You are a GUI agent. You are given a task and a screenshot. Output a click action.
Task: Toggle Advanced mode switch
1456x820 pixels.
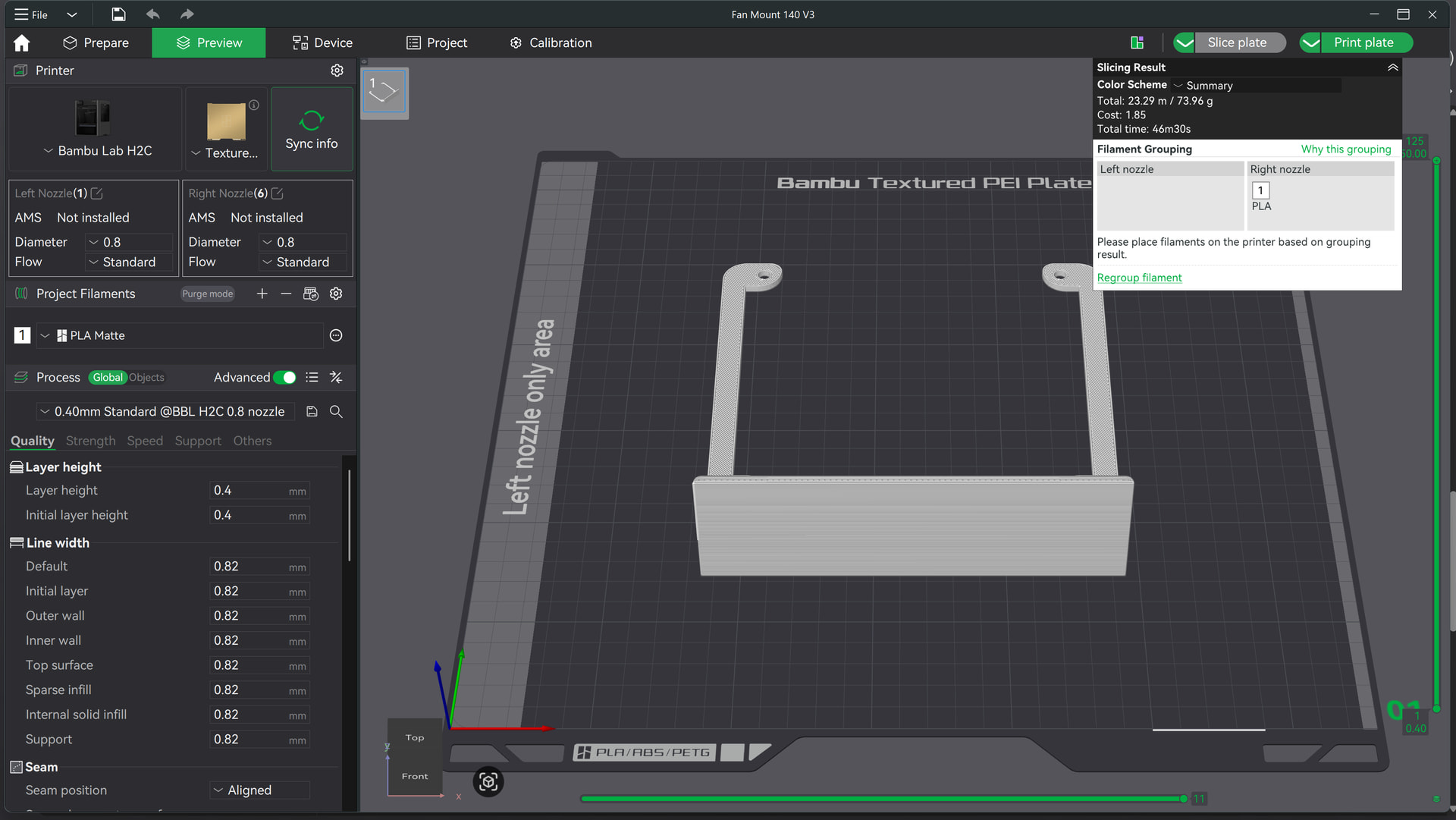pyautogui.click(x=284, y=377)
